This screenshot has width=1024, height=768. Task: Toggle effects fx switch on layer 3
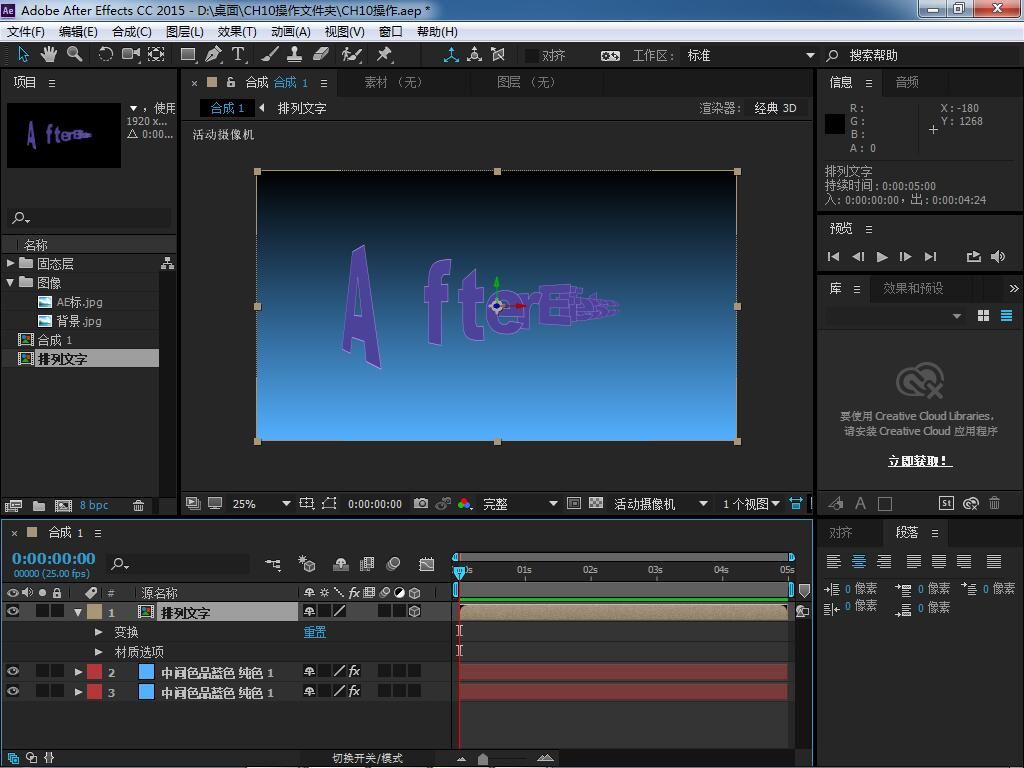(x=354, y=691)
